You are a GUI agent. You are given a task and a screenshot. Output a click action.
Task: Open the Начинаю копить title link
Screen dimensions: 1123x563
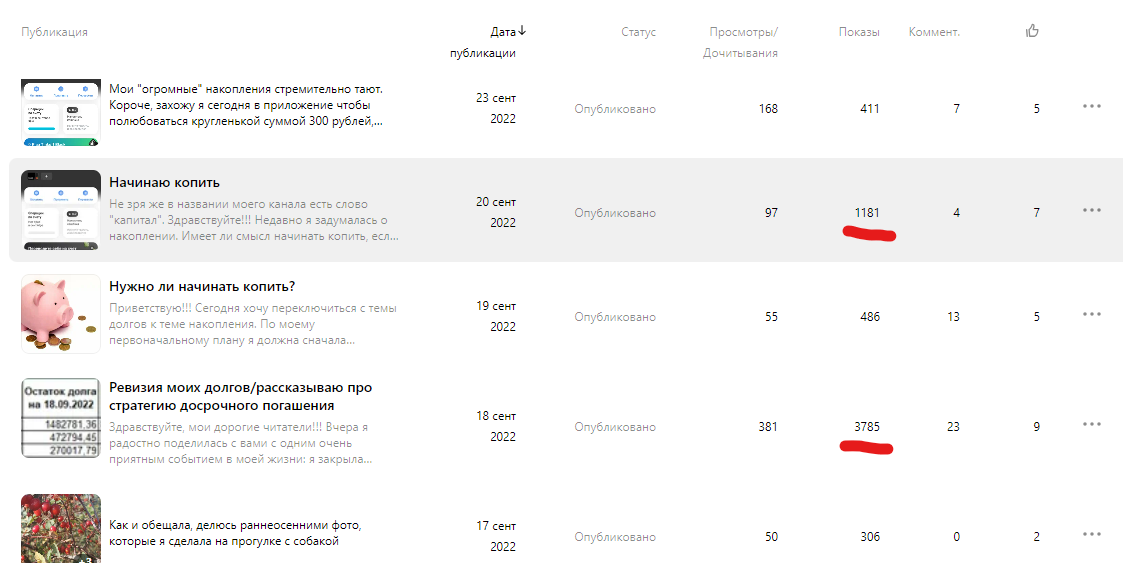pos(164,183)
